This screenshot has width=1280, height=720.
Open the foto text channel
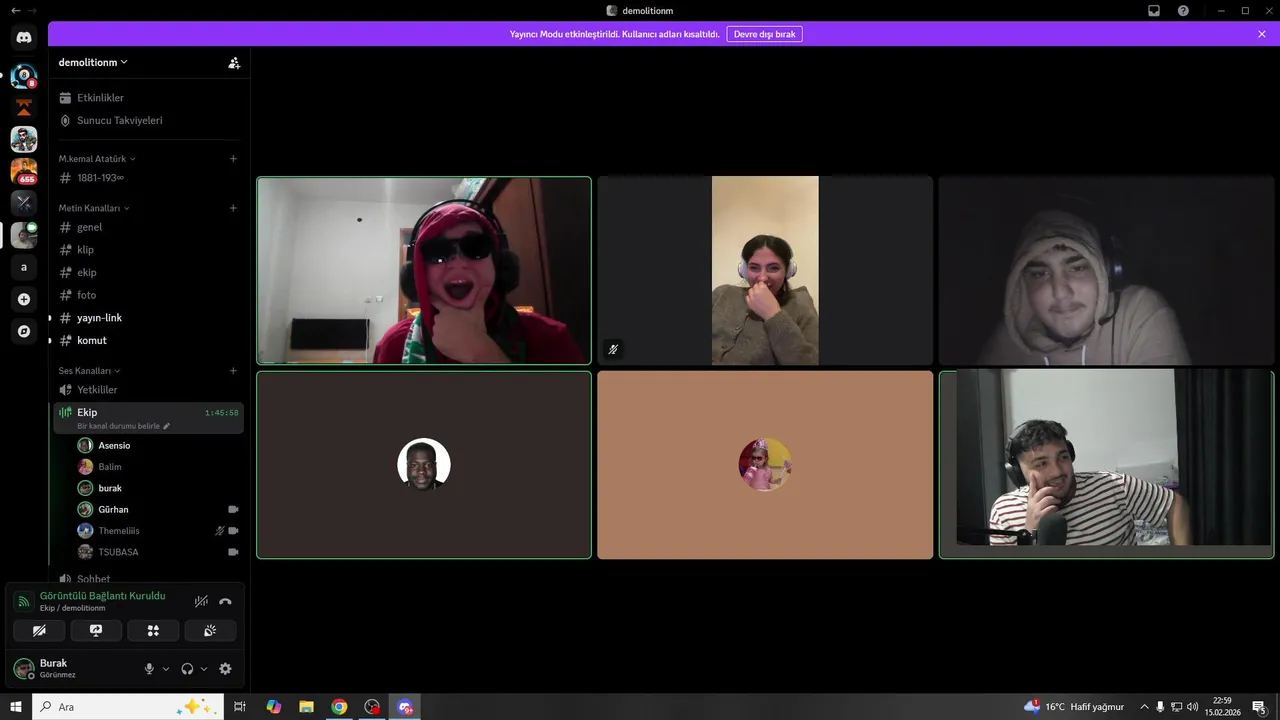click(148, 295)
